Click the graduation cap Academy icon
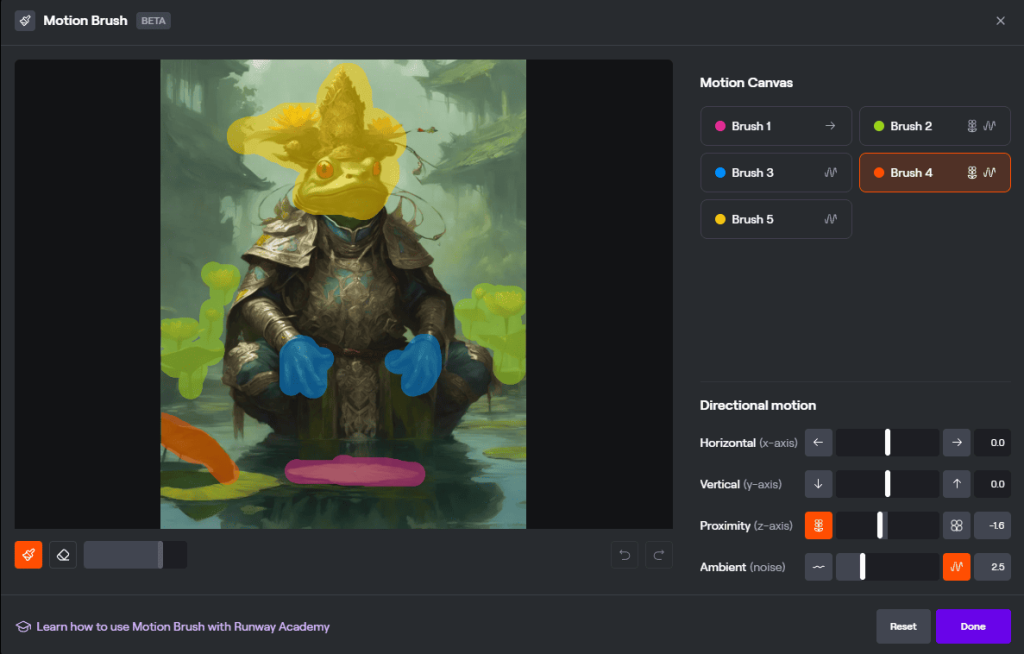The width and height of the screenshot is (1024, 654). [24, 627]
